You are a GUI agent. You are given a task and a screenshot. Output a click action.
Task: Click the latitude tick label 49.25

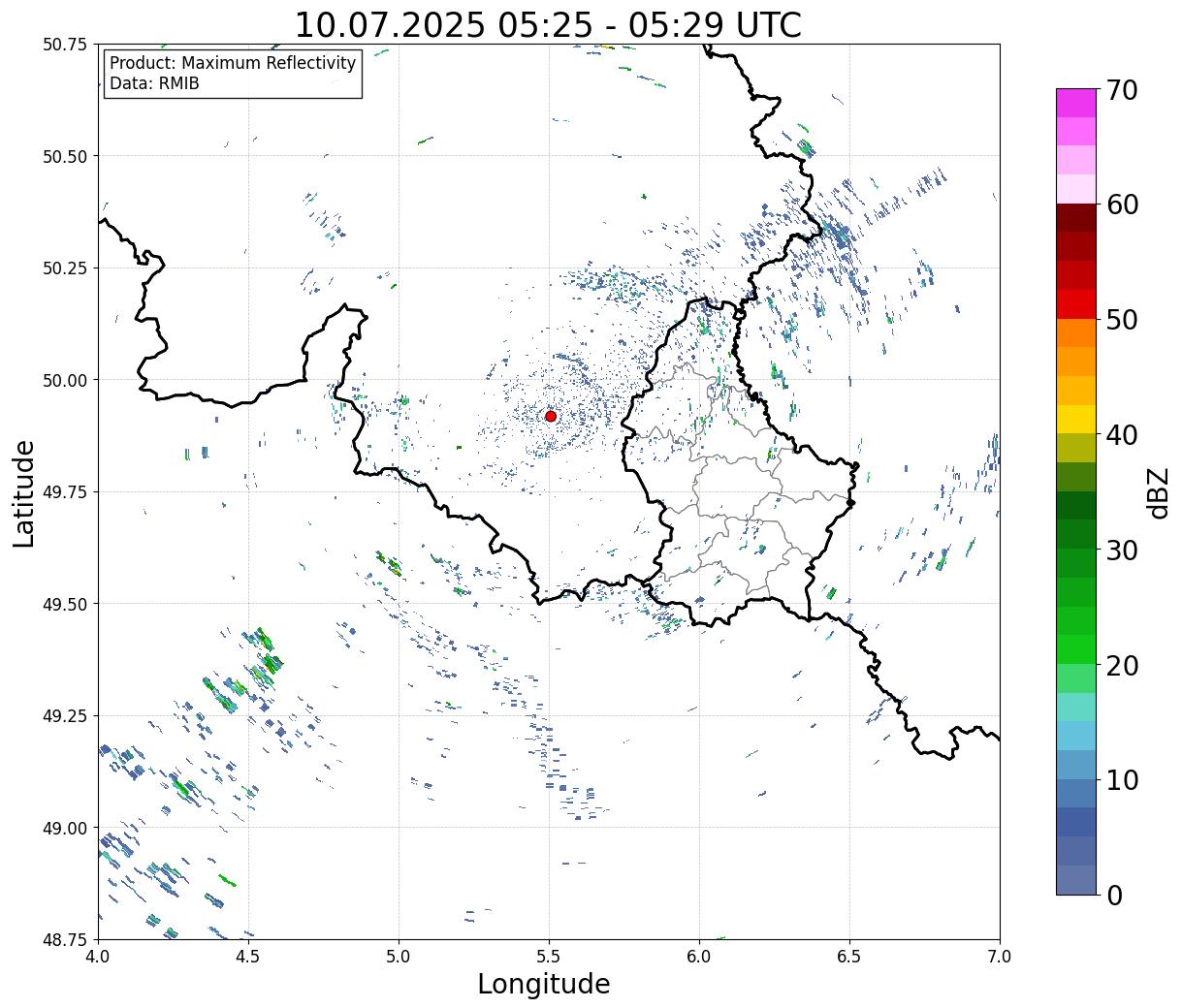pyautogui.click(x=65, y=716)
